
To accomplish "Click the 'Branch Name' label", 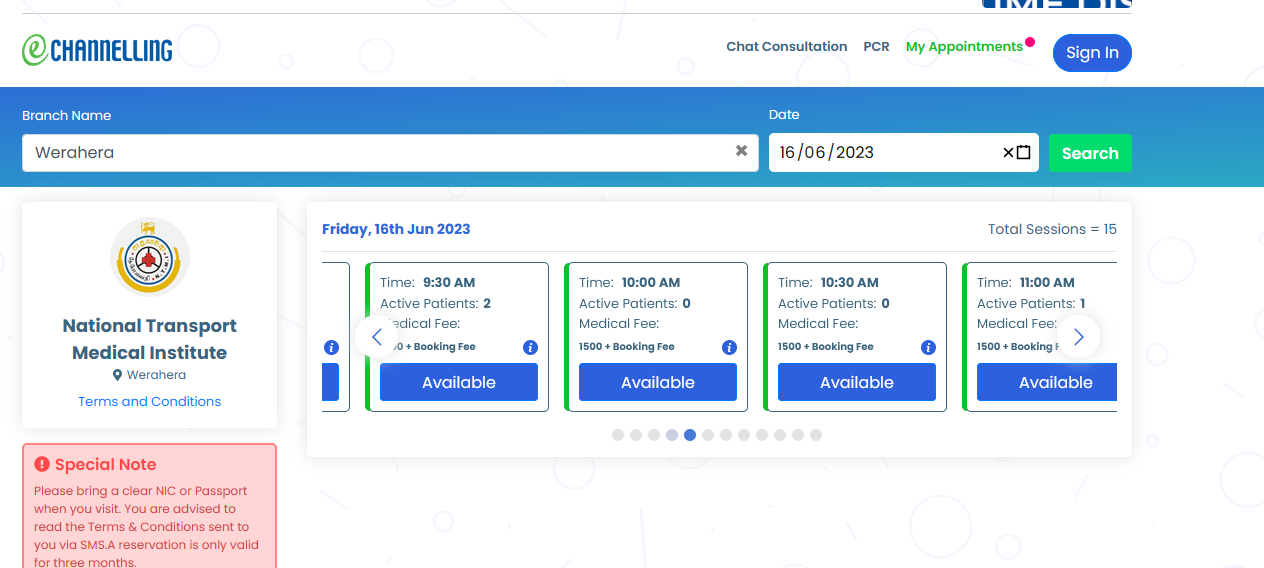I will point(67,115).
